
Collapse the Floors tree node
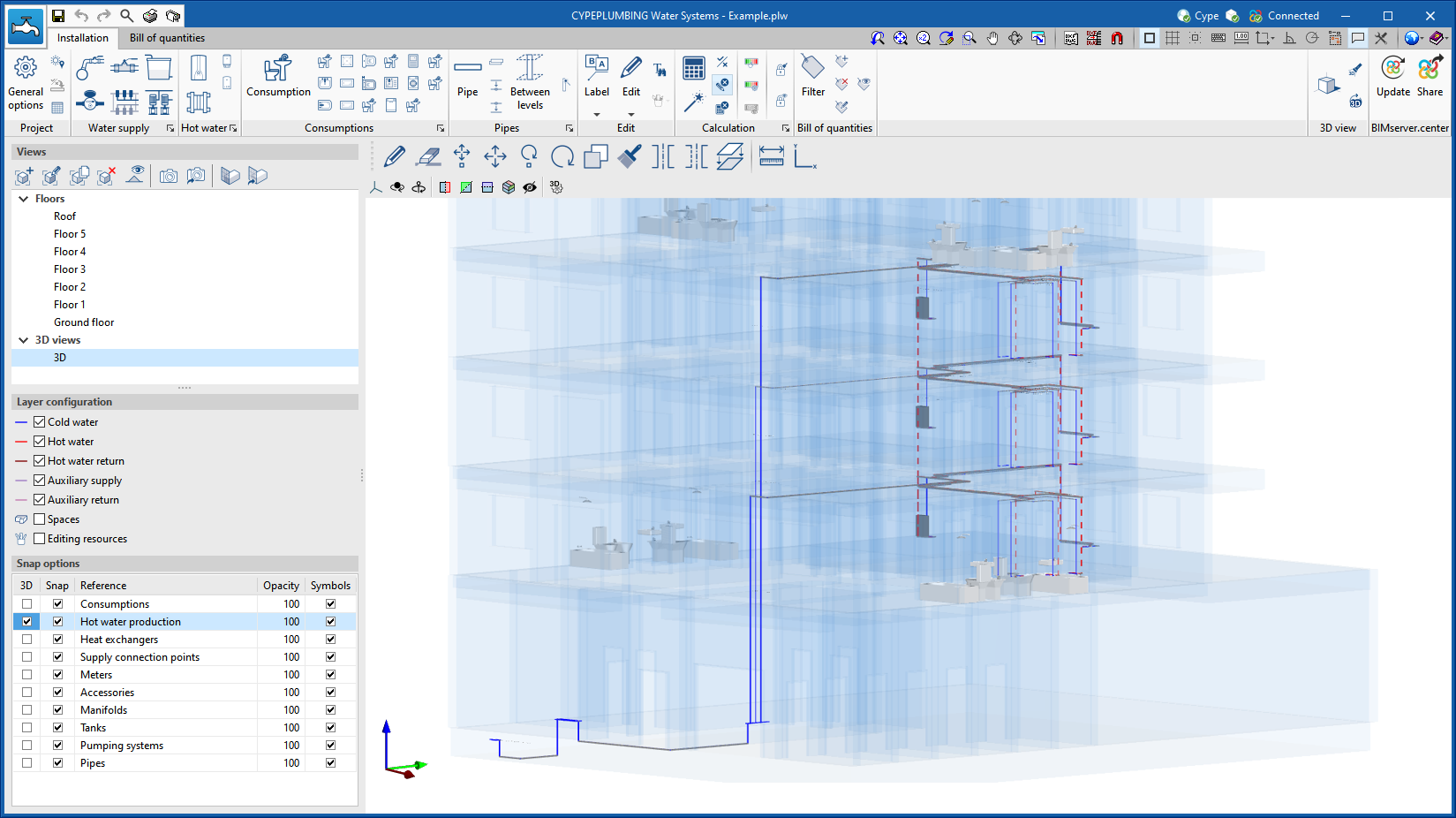[24, 199]
